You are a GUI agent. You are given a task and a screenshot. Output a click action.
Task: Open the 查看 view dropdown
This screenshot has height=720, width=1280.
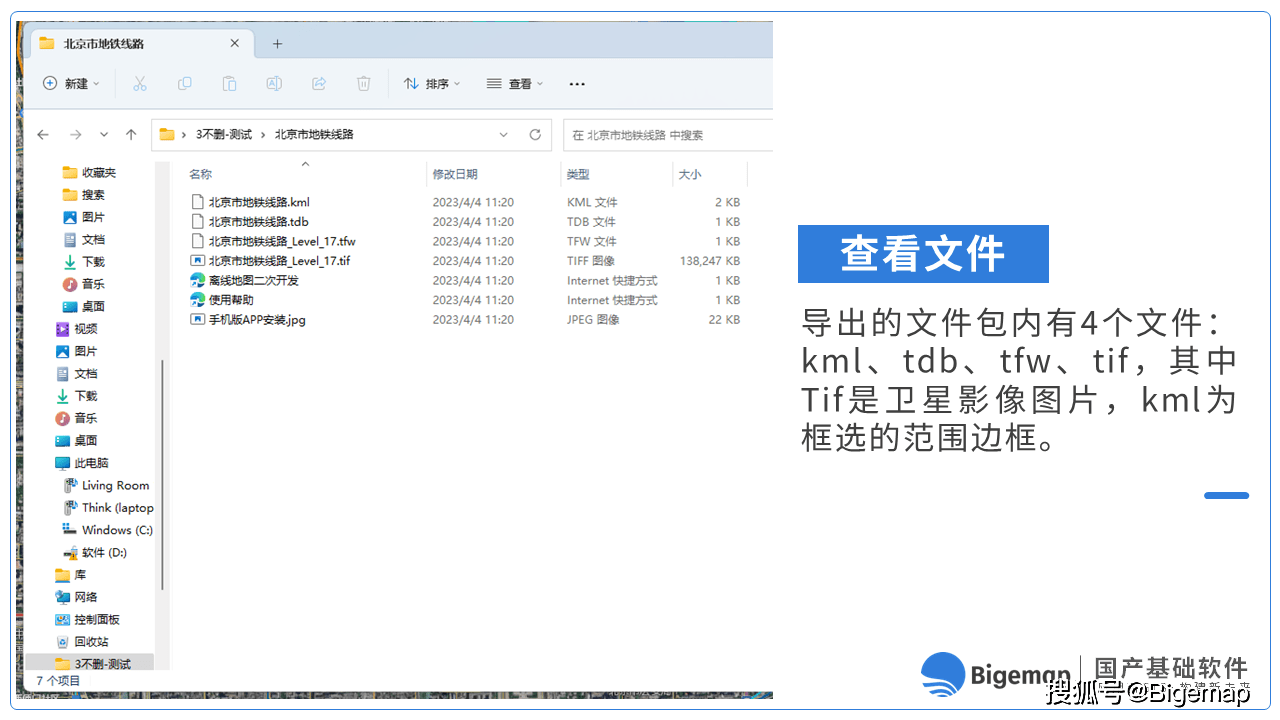(x=515, y=84)
